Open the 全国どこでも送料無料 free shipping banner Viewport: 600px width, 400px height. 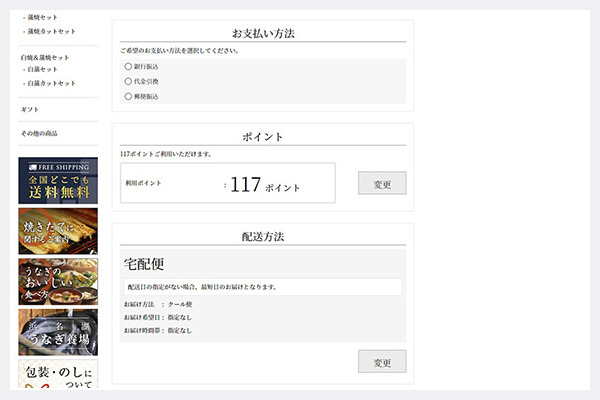coord(58,181)
